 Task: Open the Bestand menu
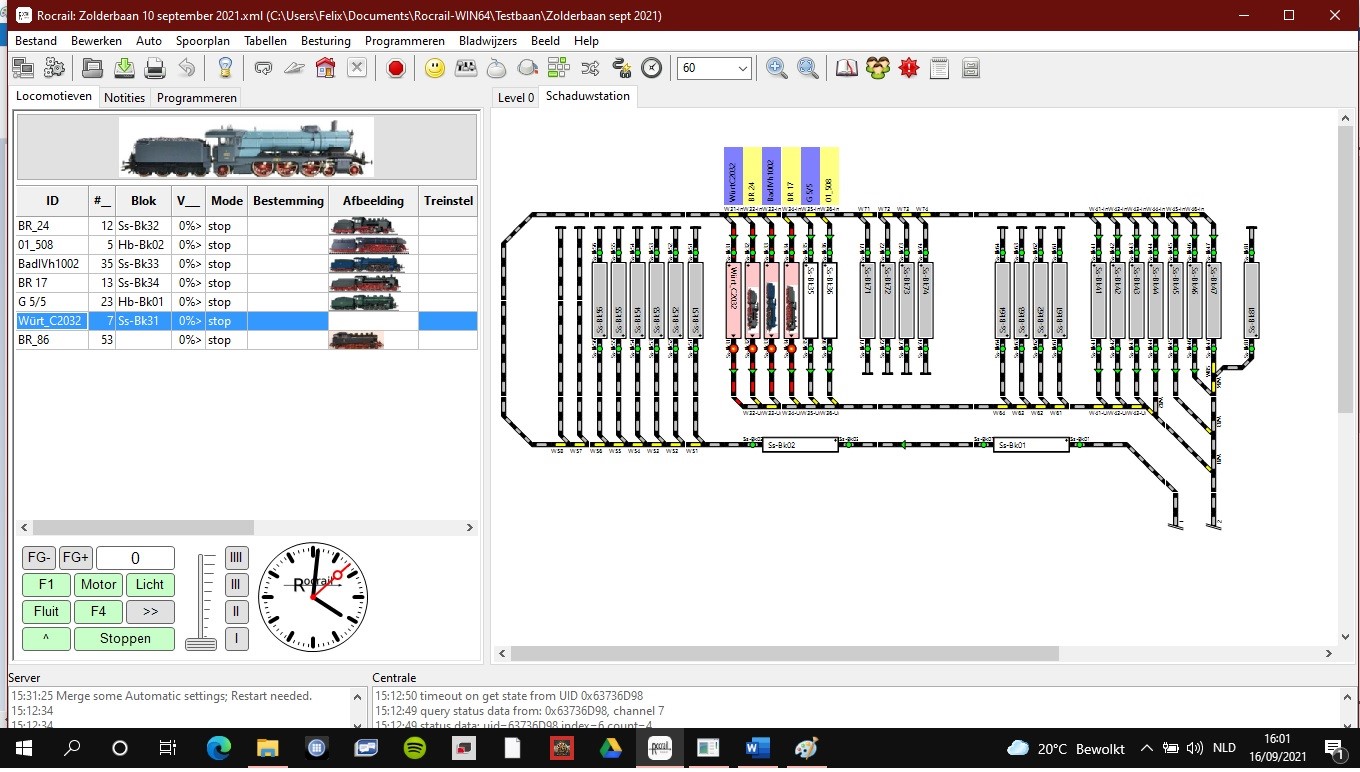tap(36, 41)
